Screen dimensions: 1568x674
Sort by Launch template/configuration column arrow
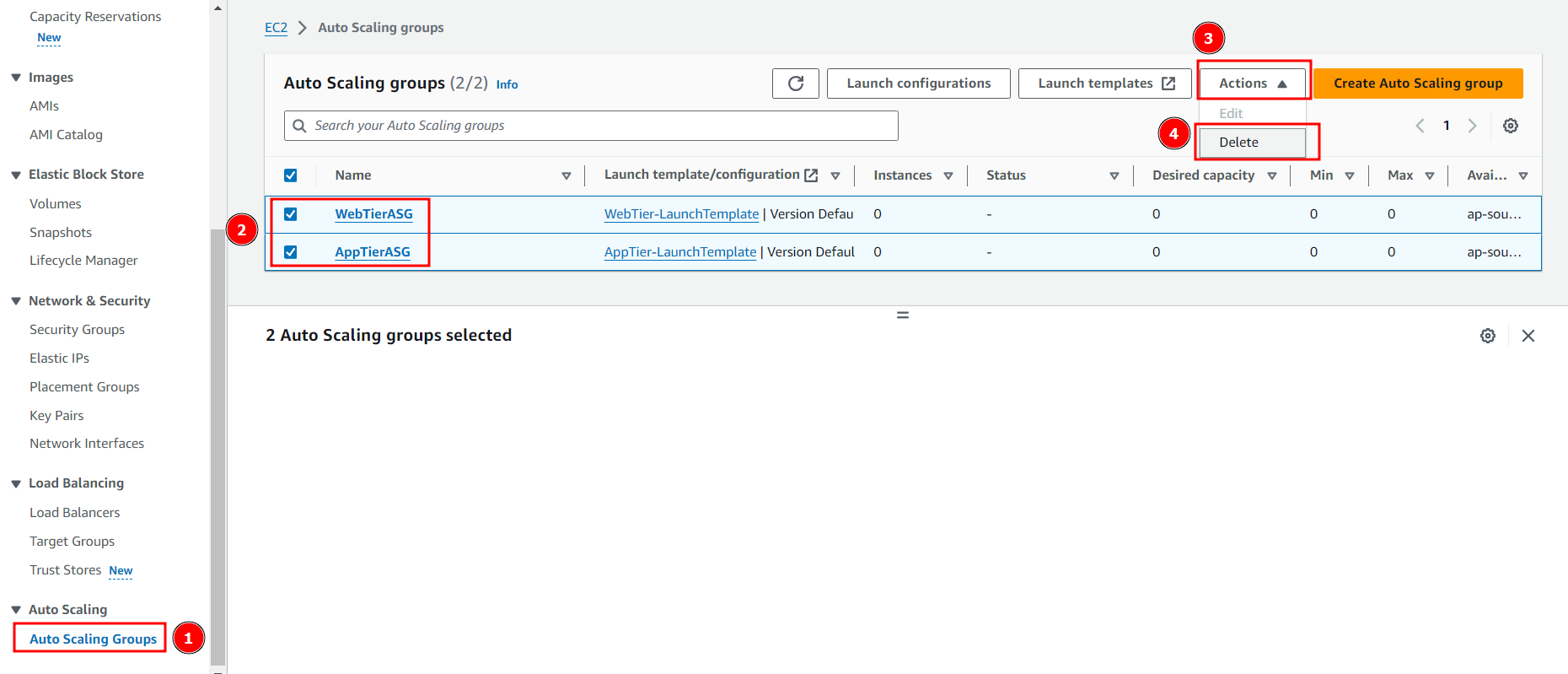tap(835, 175)
